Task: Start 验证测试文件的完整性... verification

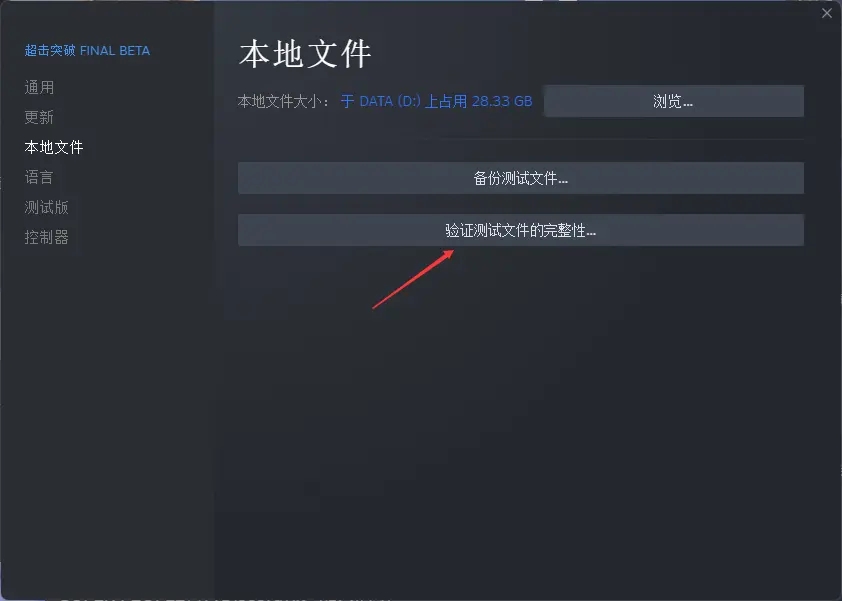Action: [521, 230]
